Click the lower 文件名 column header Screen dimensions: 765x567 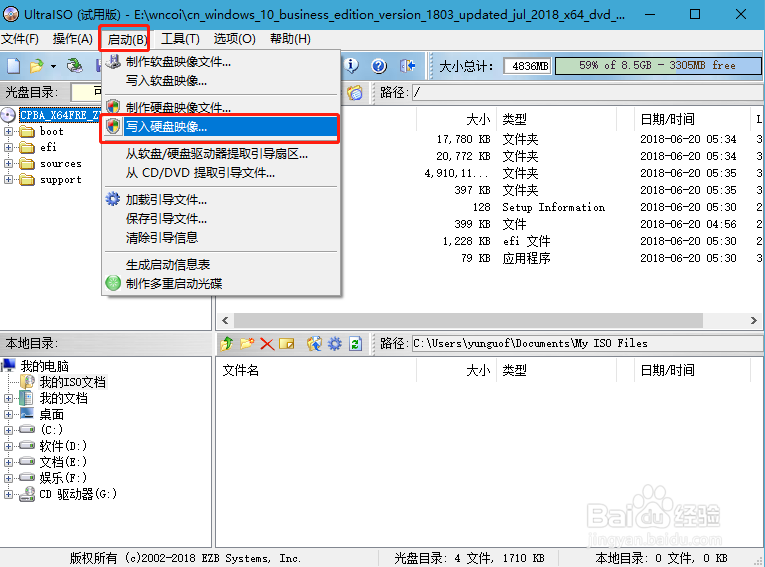pos(317,370)
